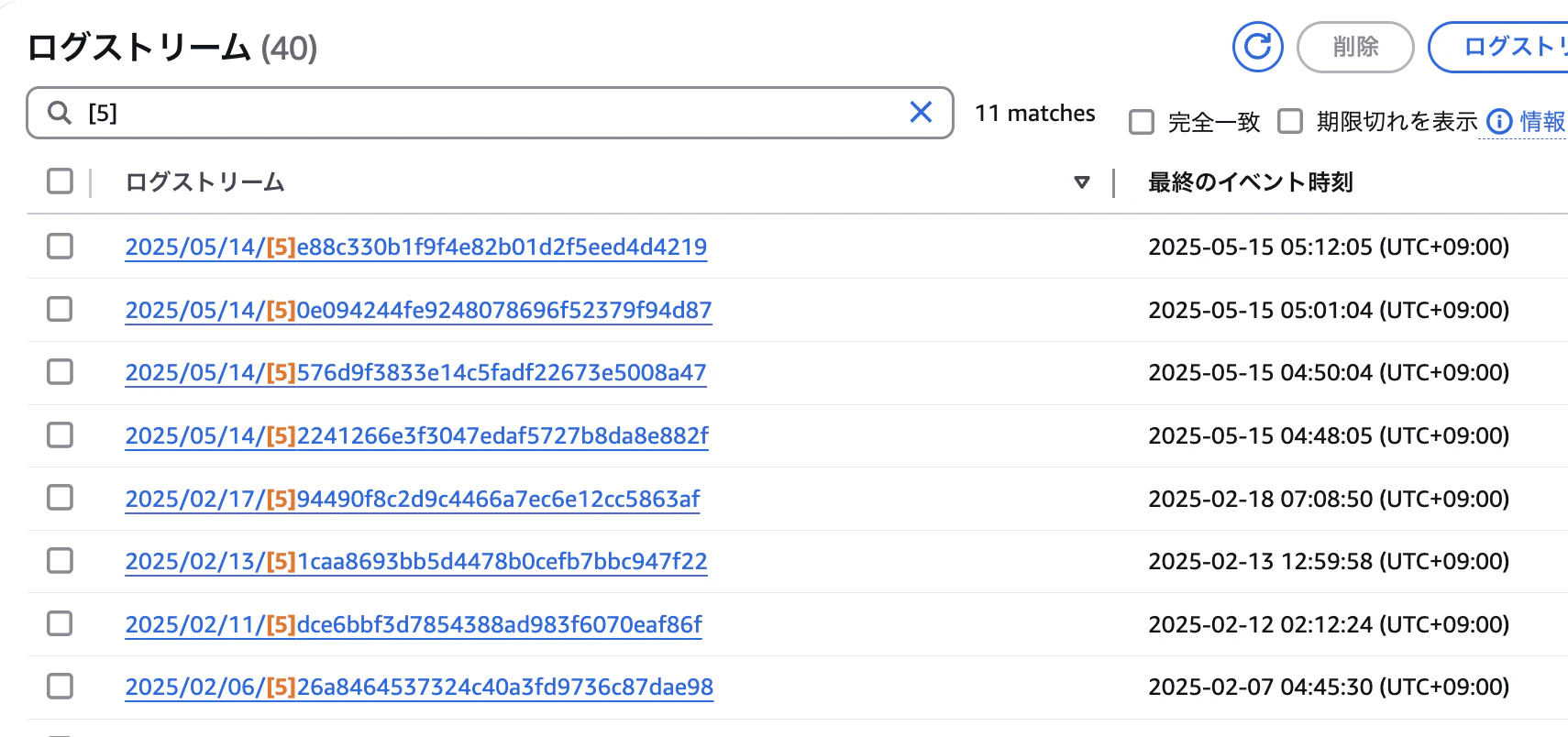Click the 削除 delete button
Image resolution: width=1568 pixels, height=737 pixels.
[1355, 47]
